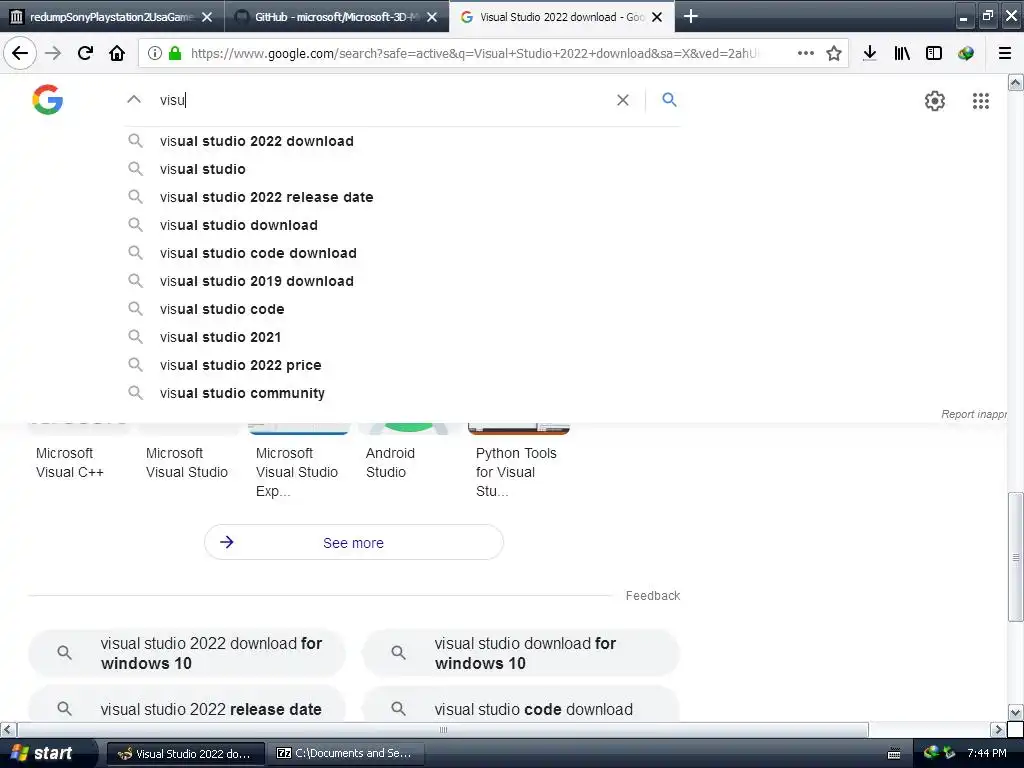Image resolution: width=1024 pixels, height=768 pixels.
Task: Open page actions three-dot menu
Action: click(806, 53)
